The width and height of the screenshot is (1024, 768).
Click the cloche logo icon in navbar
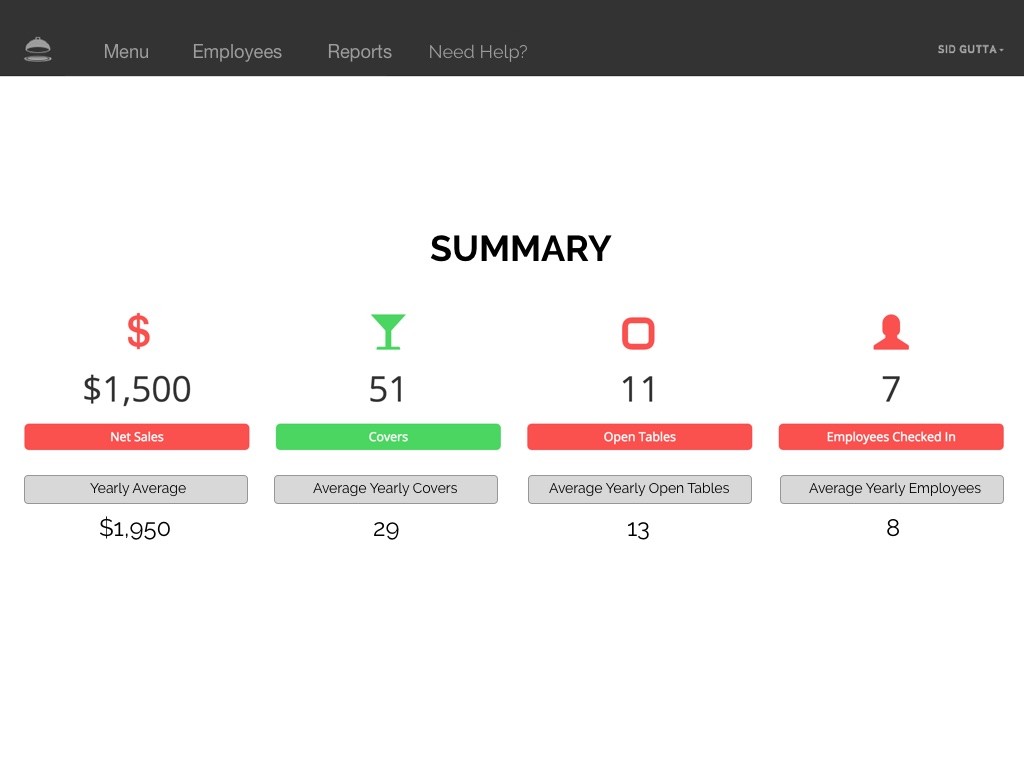pyautogui.click(x=38, y=50)
